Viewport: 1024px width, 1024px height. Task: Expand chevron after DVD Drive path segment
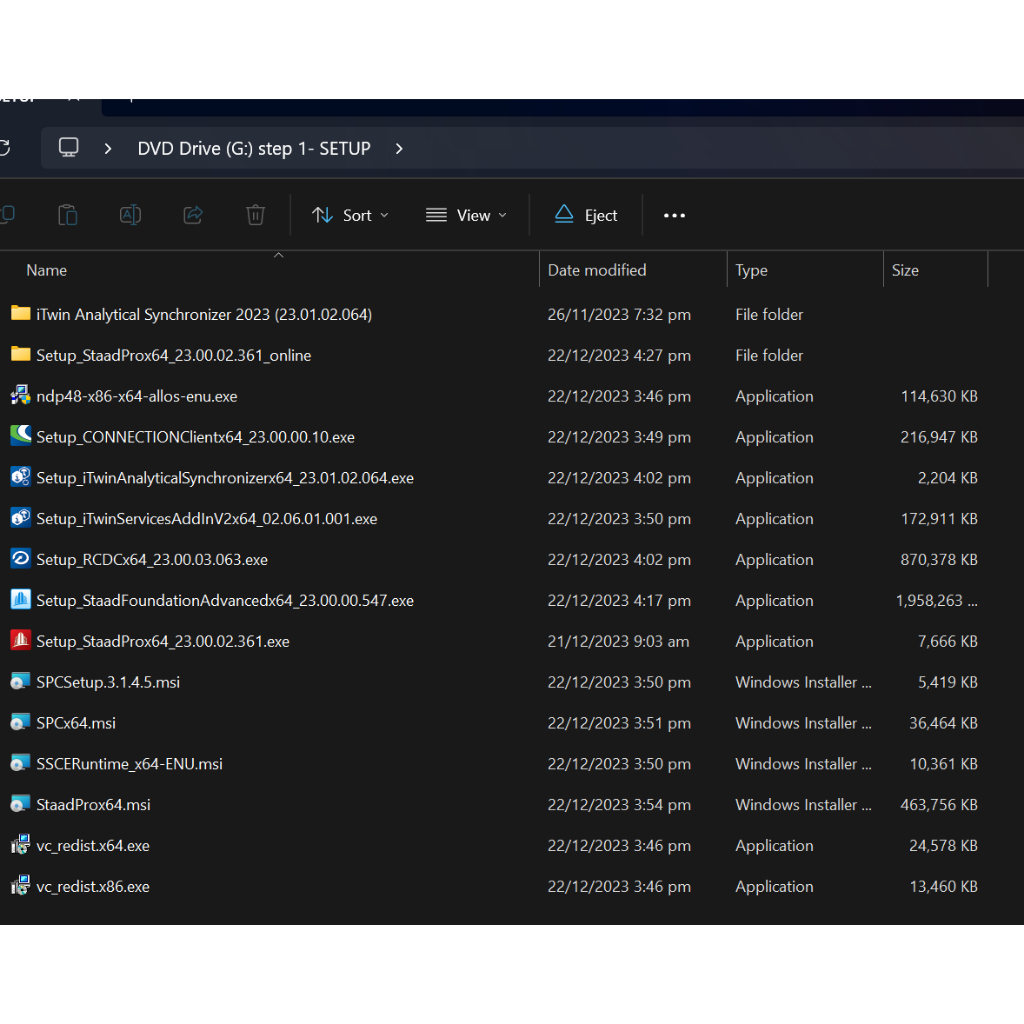click(399, 148)
